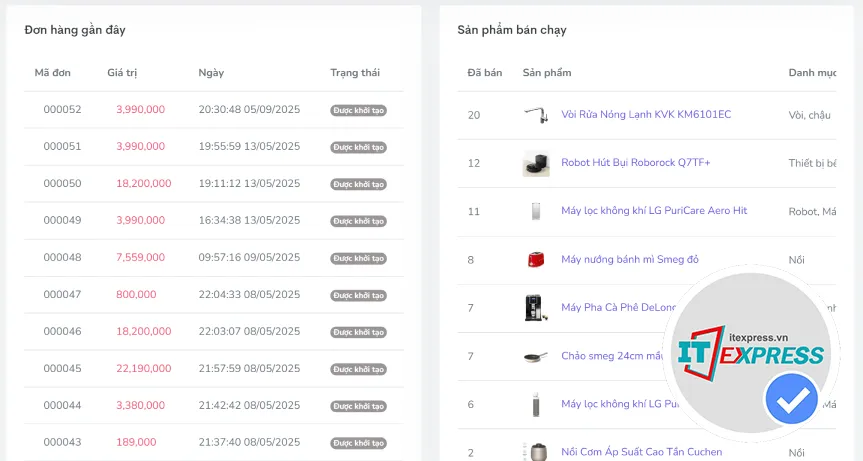This screenshot has height=461, width=863.
Task: Click status badge of order 000045
Action: pyautogui.click(x=358, y=369)
